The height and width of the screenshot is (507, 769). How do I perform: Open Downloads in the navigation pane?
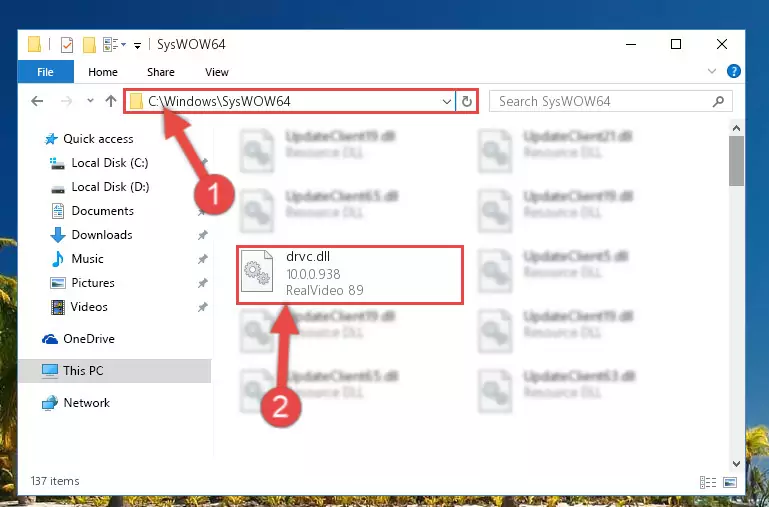pyautogui.click(x=102, y=235)
